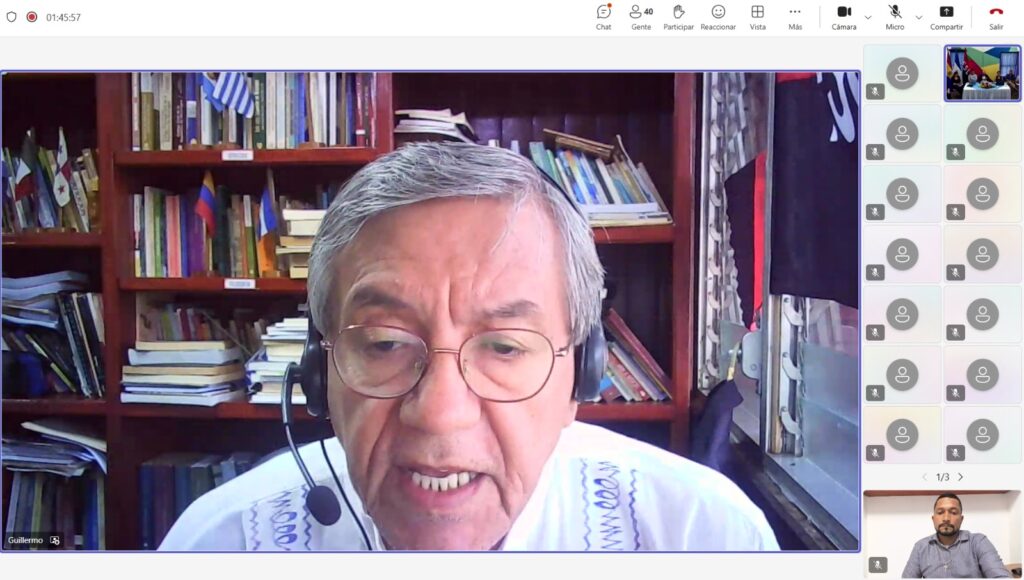Viewport: 1024px width, 580px height.
Task: Click the shield security icon
Action: (12, 17)
